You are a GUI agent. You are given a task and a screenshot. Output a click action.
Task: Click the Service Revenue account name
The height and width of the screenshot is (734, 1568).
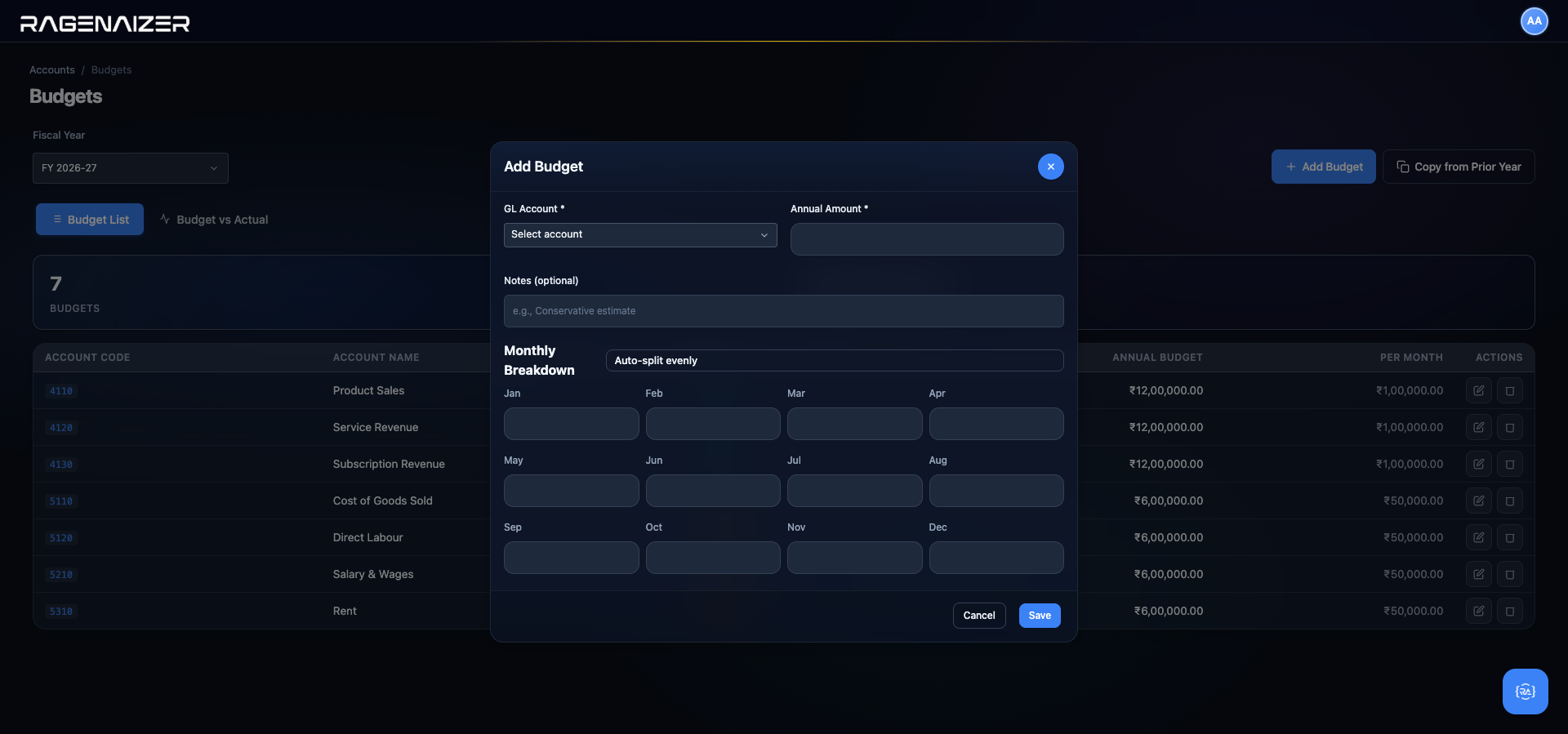[x=376, y=428]
